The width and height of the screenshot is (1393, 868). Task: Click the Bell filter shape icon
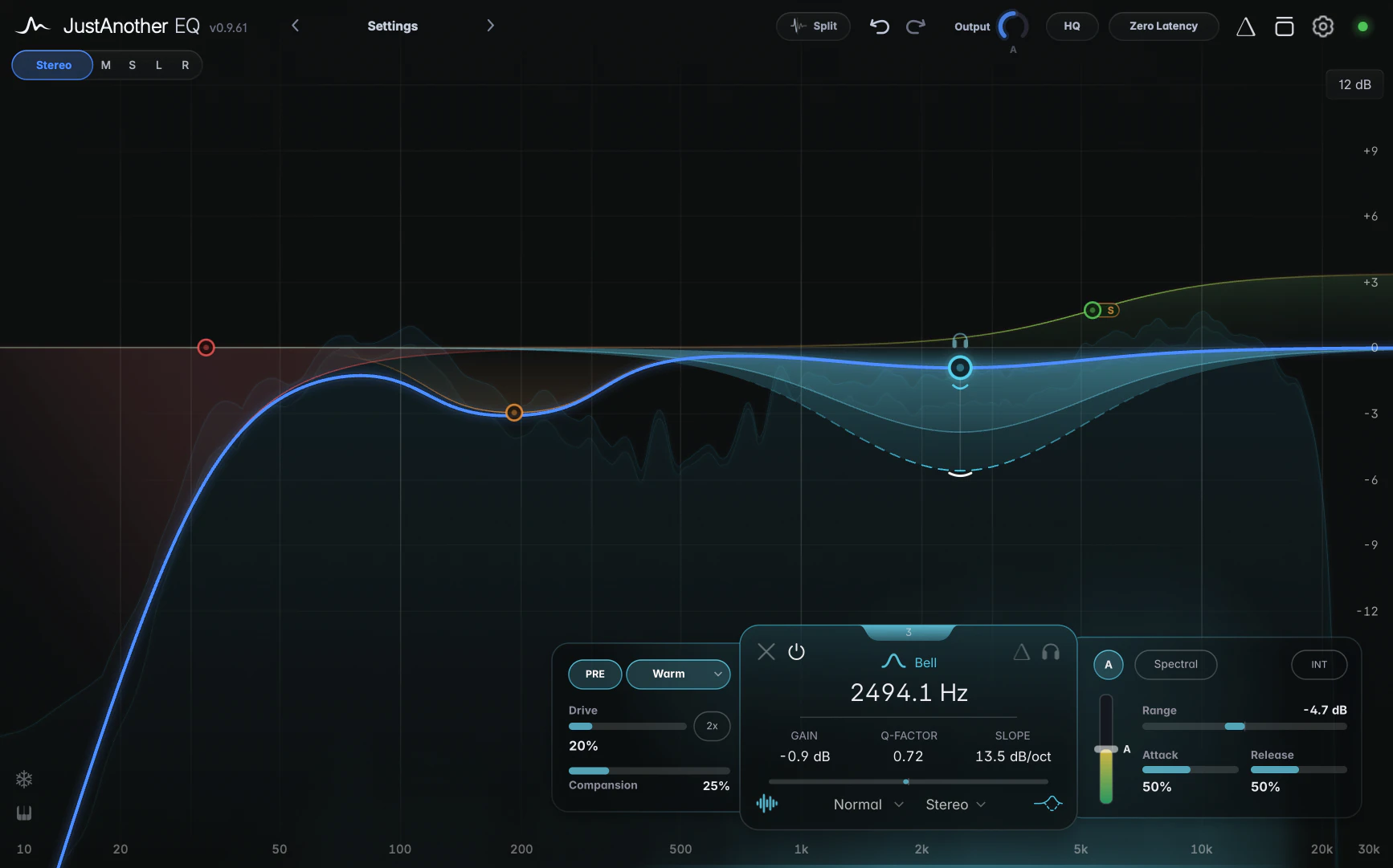coord(893,662)
